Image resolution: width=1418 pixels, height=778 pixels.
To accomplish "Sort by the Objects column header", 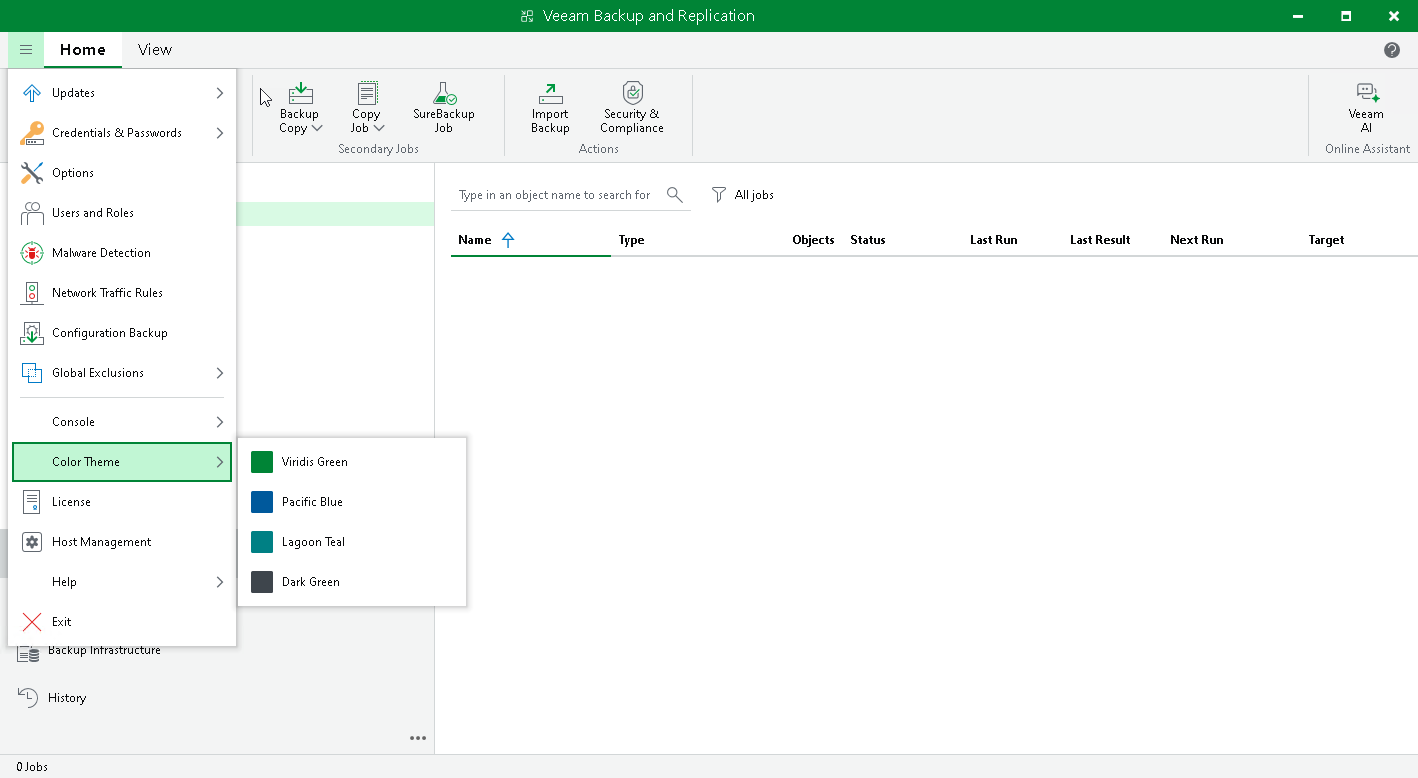I will pos(813,240).
